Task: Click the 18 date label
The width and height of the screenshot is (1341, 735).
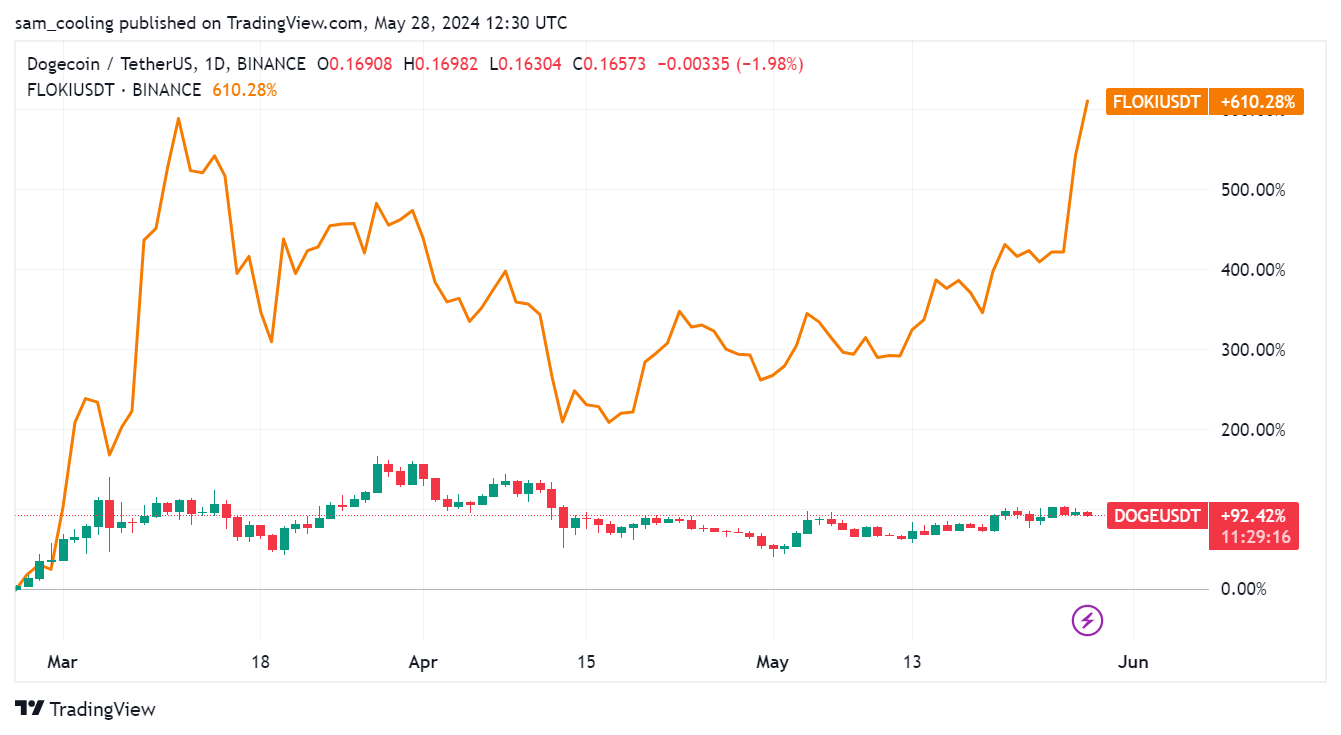Action: pos(260,662)
